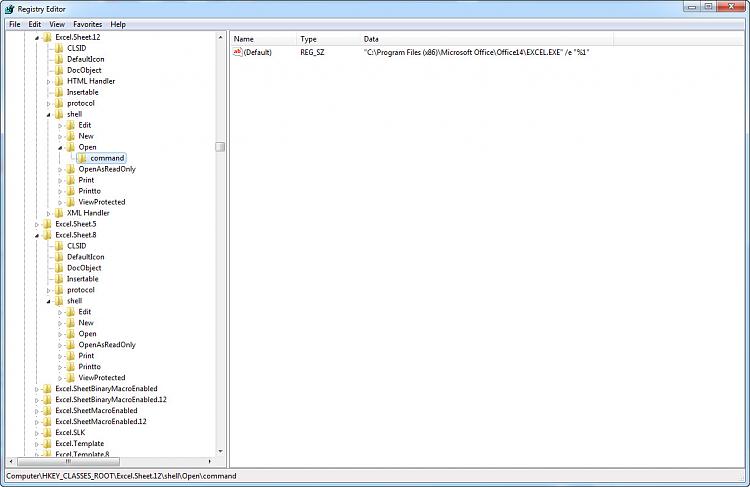This screenshot has width=750, height=487.
Task: Click DefaultIcon folder icon under Excel.Sheet.12
Action: pyautogui.click(x=59, y=59)
